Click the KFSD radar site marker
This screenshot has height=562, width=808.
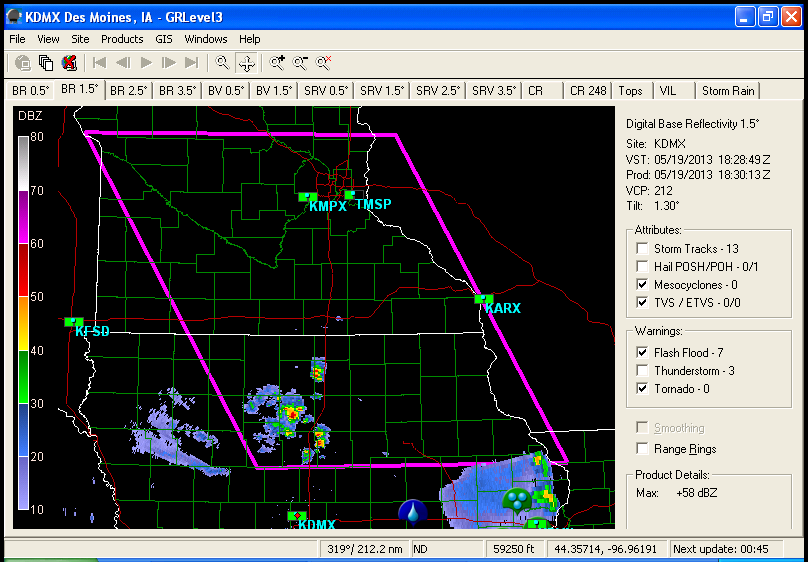tap(74, 322)
